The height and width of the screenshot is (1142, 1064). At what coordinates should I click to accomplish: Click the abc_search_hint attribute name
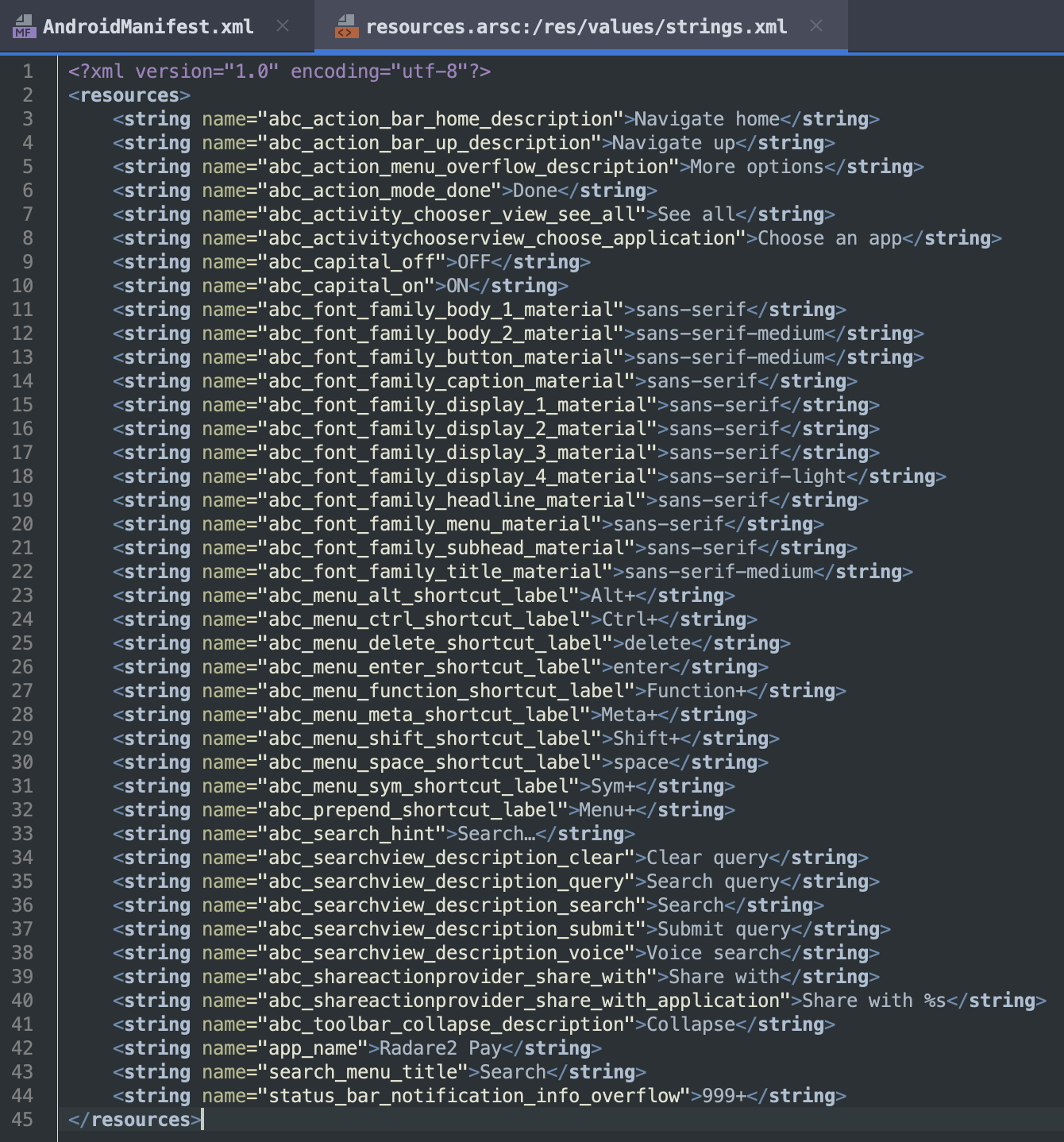352,834
